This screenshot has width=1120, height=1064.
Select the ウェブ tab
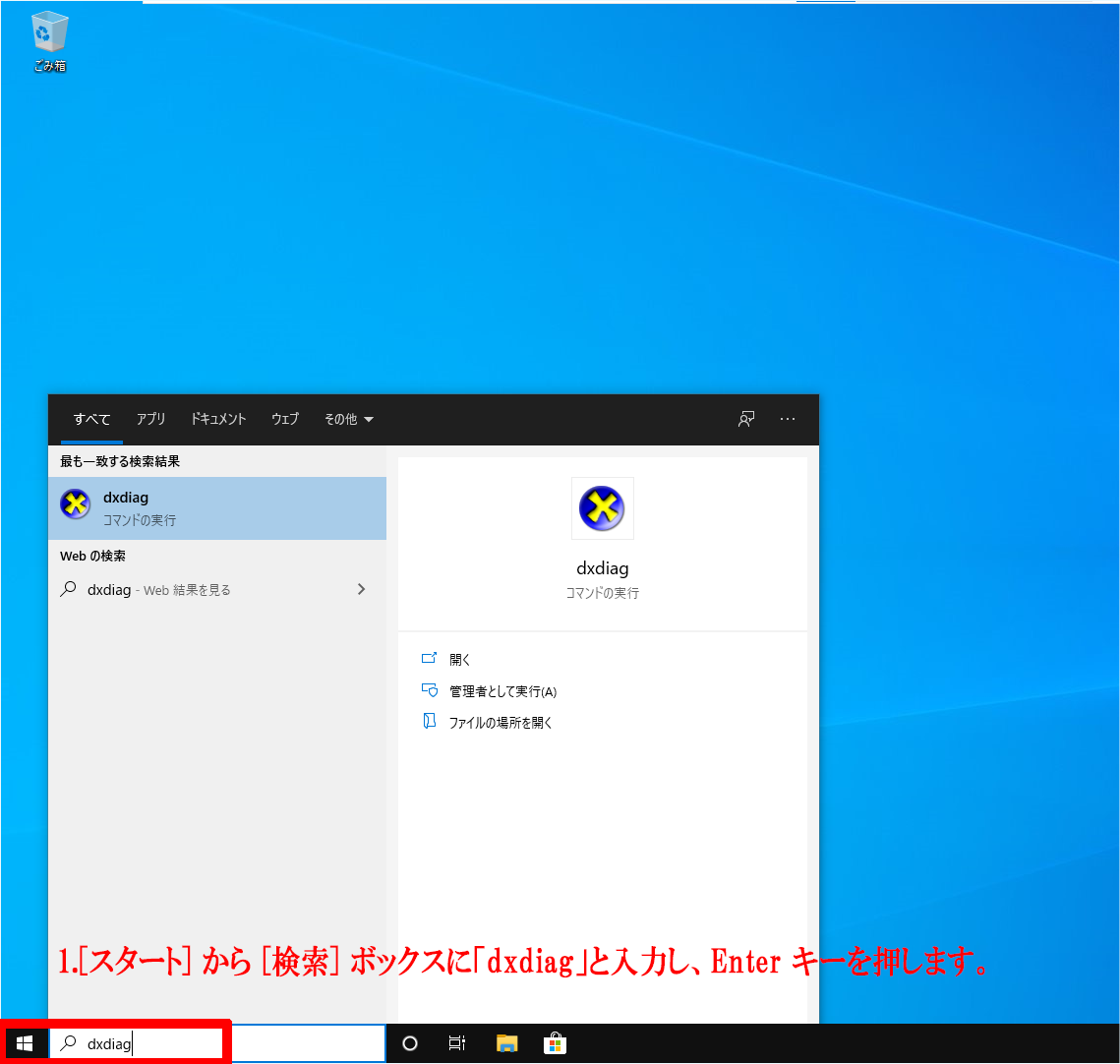pos(285,419)
